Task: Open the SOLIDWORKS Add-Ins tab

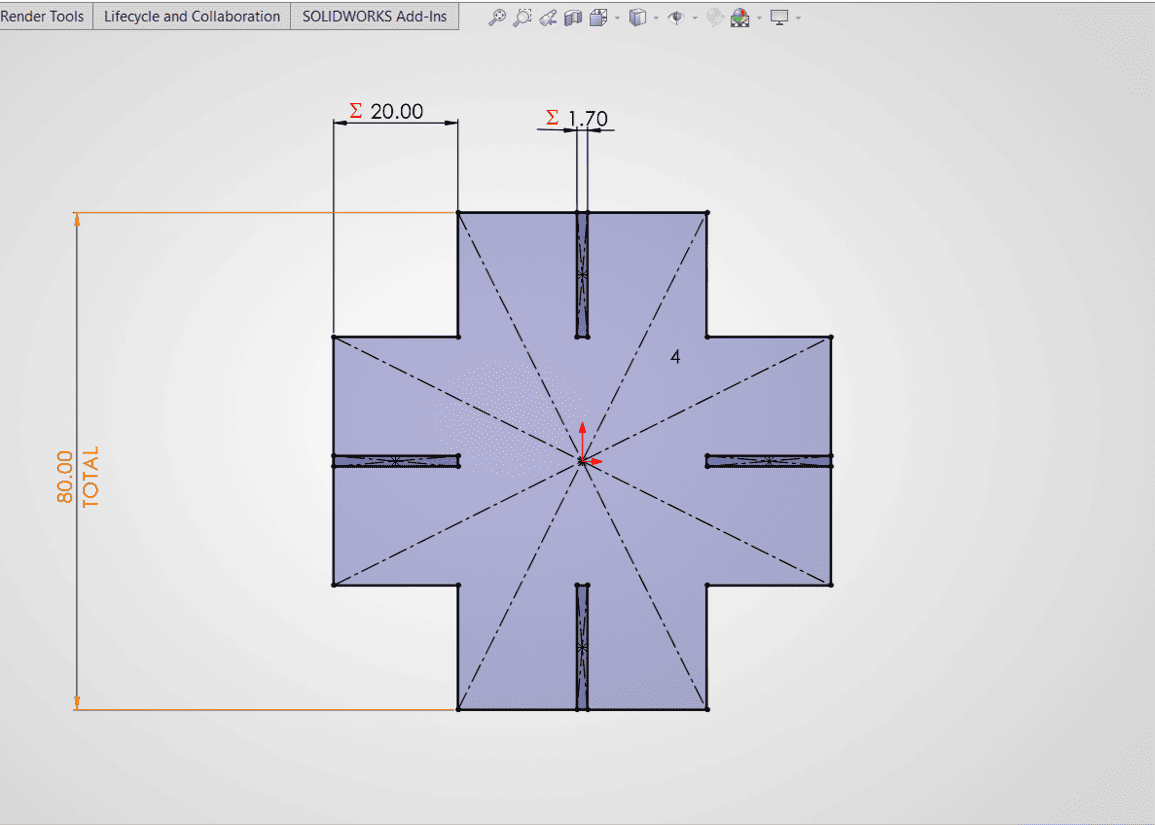Action: click(x=374, y=16)
